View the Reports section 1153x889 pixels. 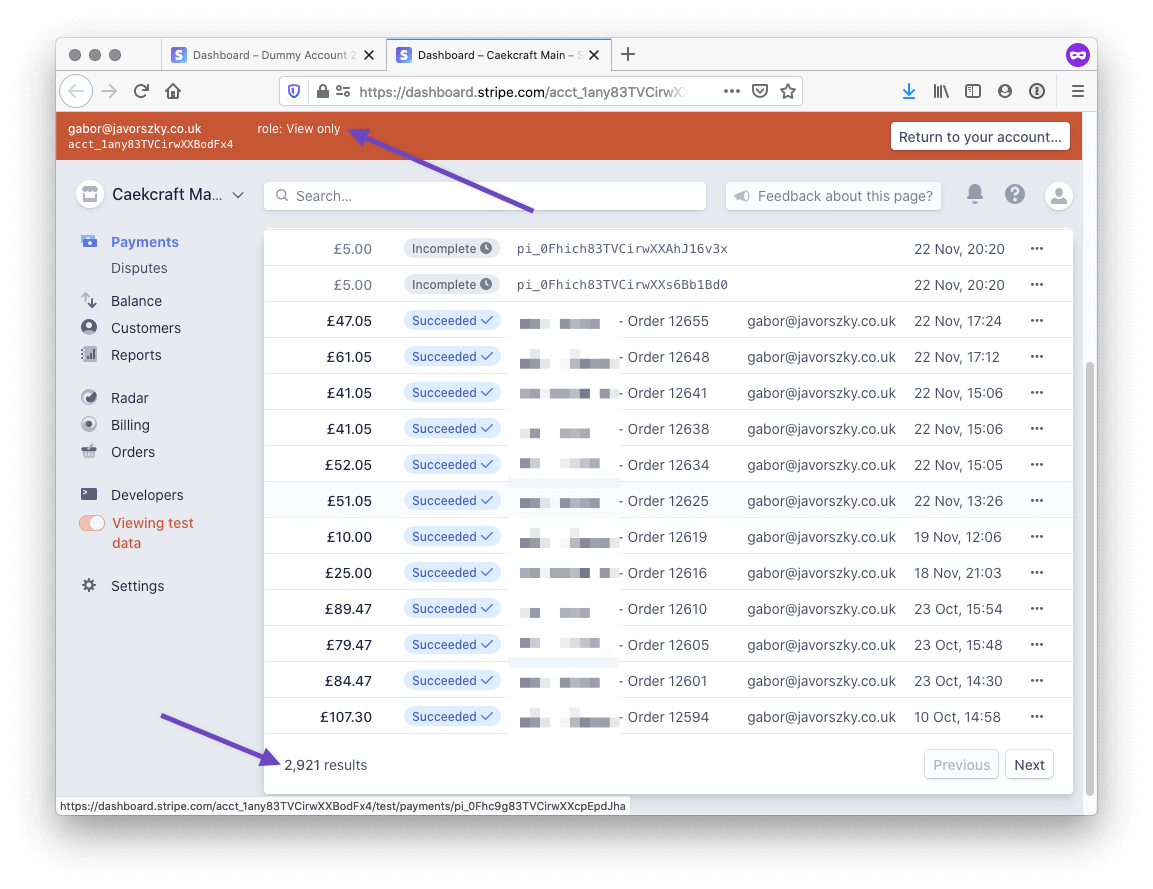(x=136, y=355)
